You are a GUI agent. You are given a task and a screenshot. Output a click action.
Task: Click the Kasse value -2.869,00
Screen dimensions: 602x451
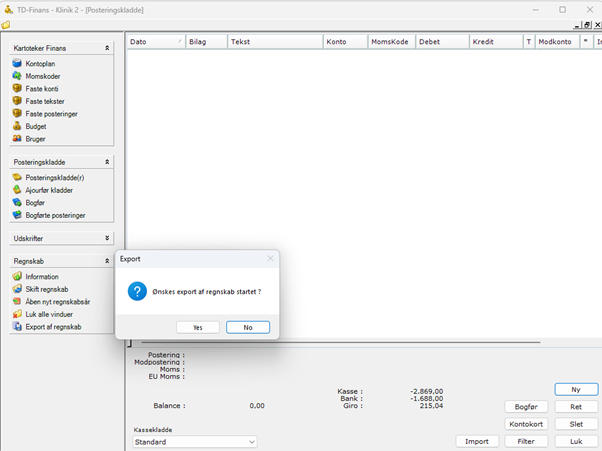(x=427, y=391)
